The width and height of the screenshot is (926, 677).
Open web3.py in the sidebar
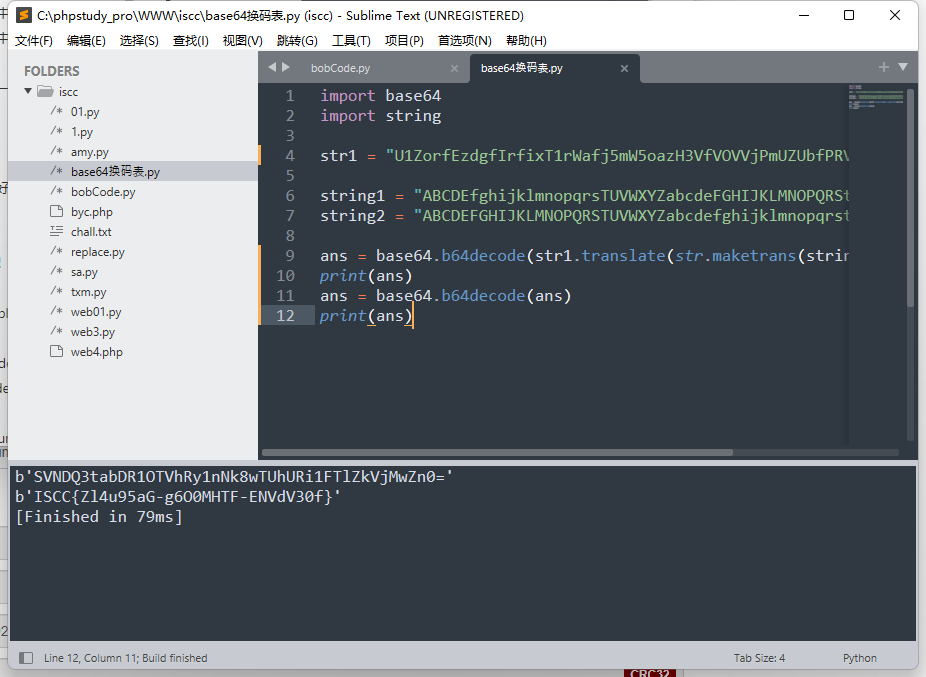tap(93, 332)
